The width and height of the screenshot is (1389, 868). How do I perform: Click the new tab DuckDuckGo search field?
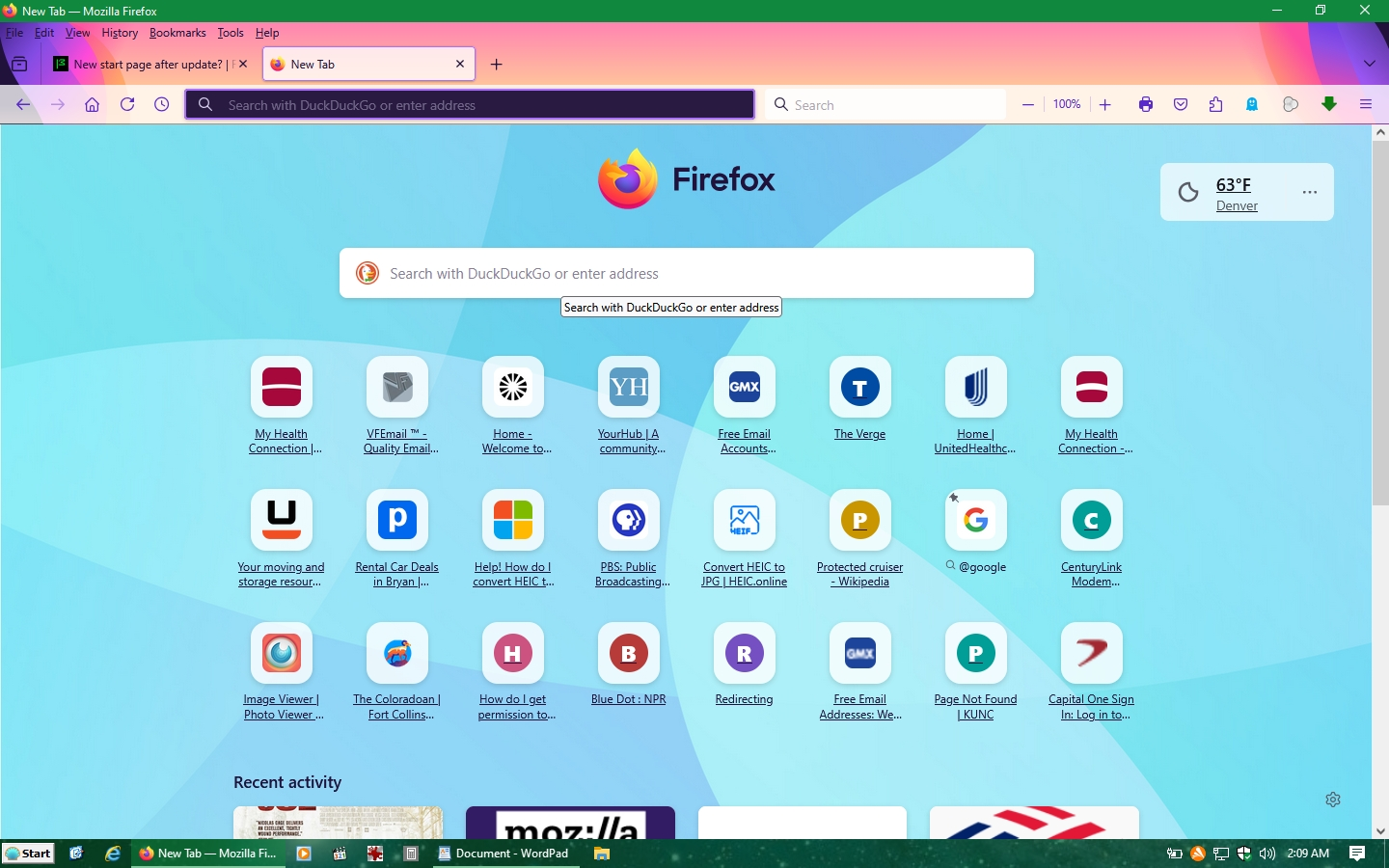(x=687, y=273)
